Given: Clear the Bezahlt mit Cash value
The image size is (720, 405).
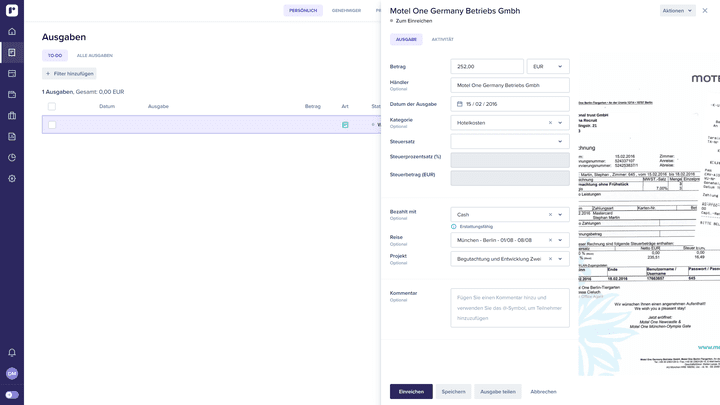Looking at the screenshot, I should (x=549, y=214).
